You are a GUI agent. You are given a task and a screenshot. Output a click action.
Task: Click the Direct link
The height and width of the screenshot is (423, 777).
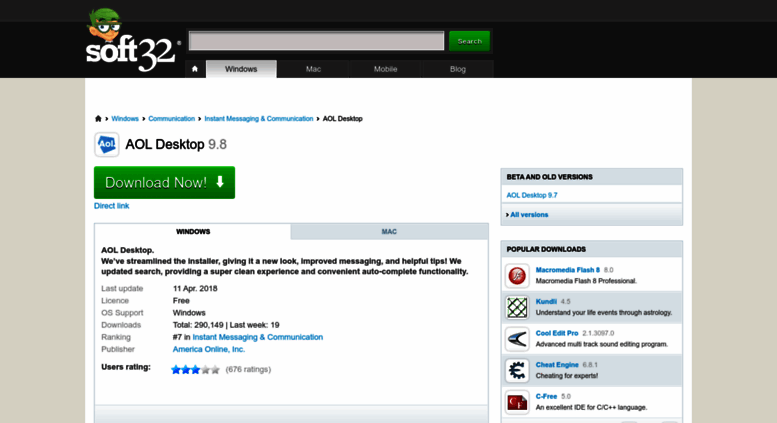coord(111,206)
